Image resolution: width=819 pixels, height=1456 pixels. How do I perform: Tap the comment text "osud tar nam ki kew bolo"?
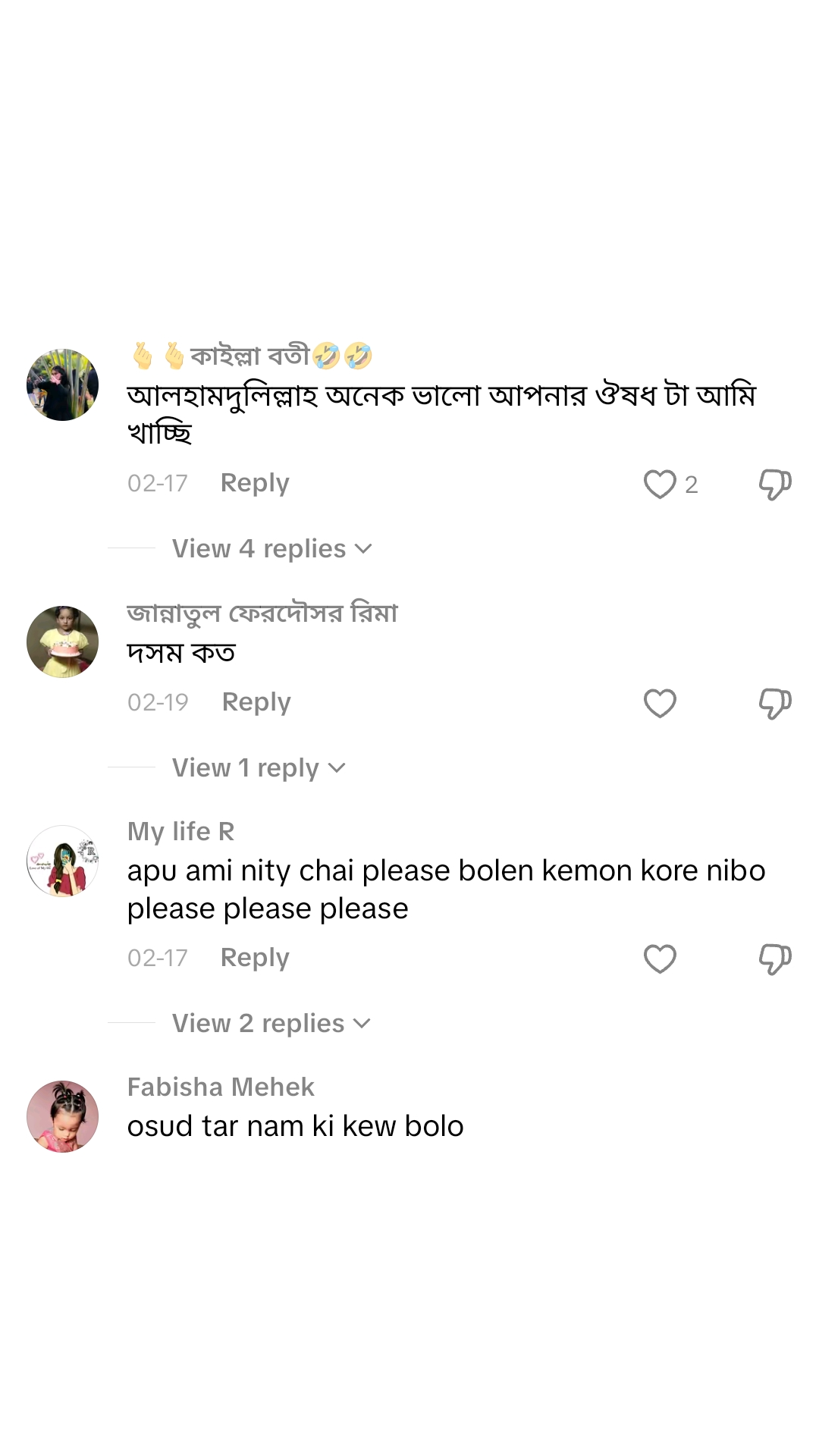(295, 1126)
